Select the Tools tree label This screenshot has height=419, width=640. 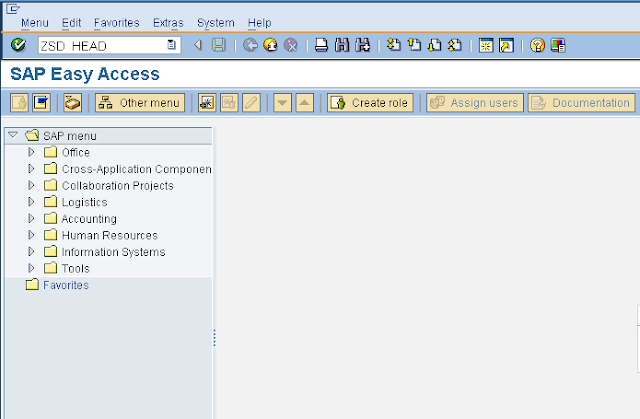76,268
